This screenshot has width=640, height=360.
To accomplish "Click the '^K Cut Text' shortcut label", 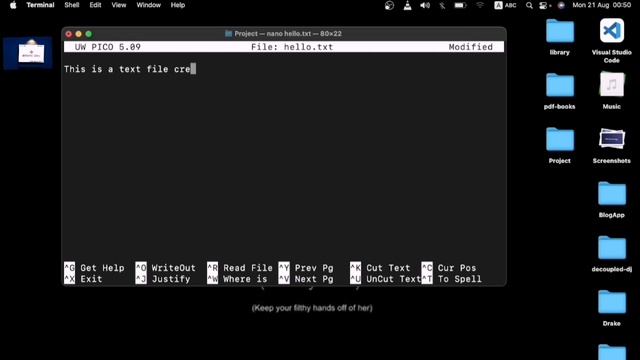I will [x=380, y=268].
